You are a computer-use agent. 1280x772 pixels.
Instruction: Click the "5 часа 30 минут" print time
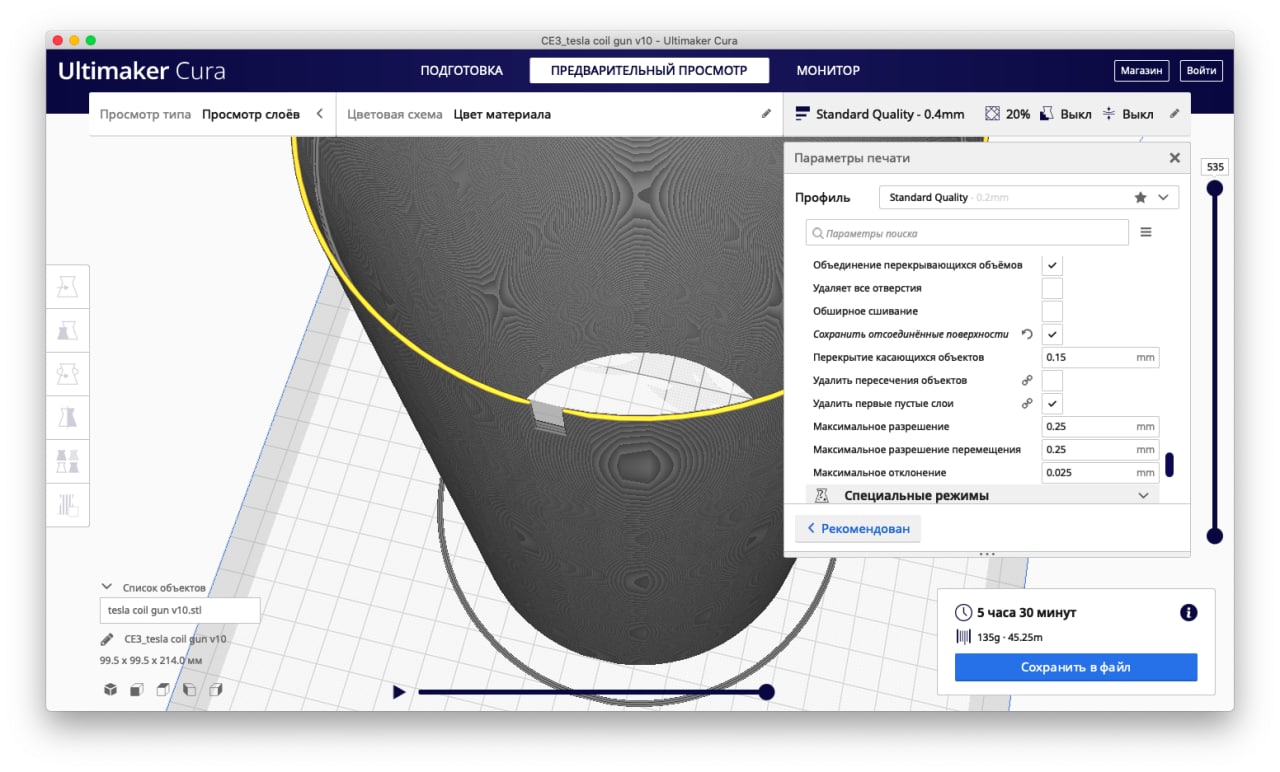(1027, 613)
